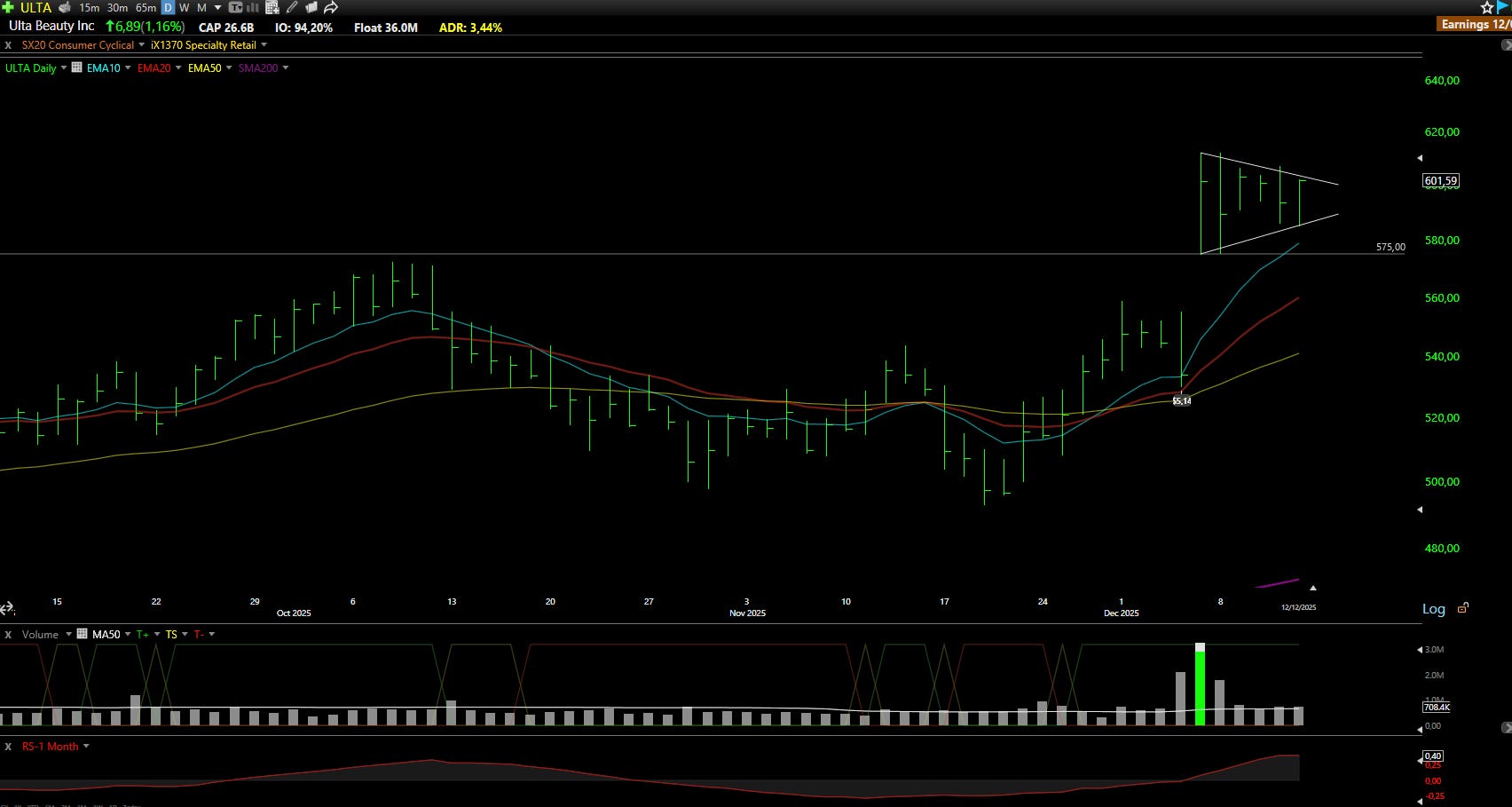
Task: Click the Earnings date badge
Action: 1476,25
